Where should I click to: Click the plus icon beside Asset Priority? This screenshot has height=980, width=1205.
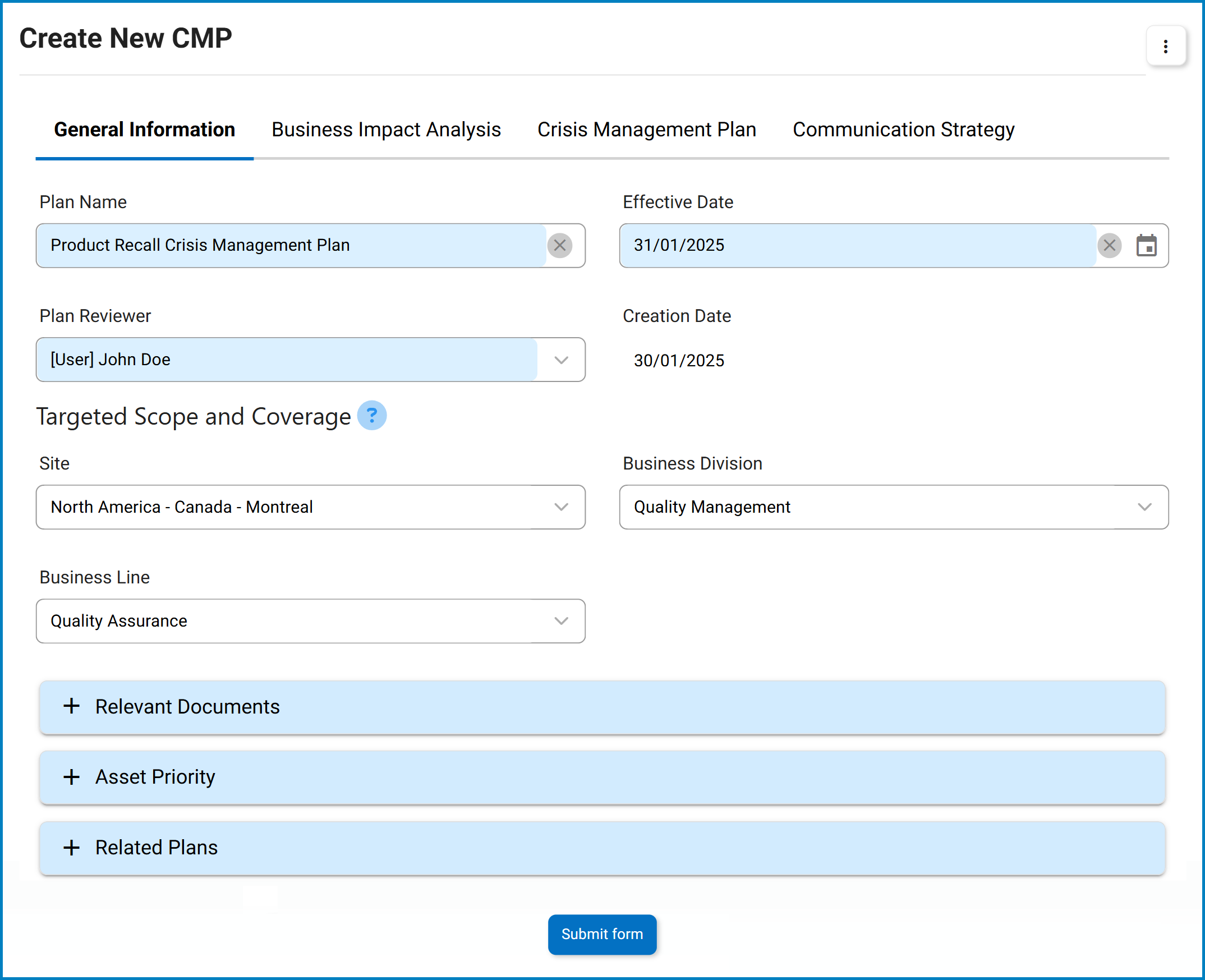click(72, 777)
